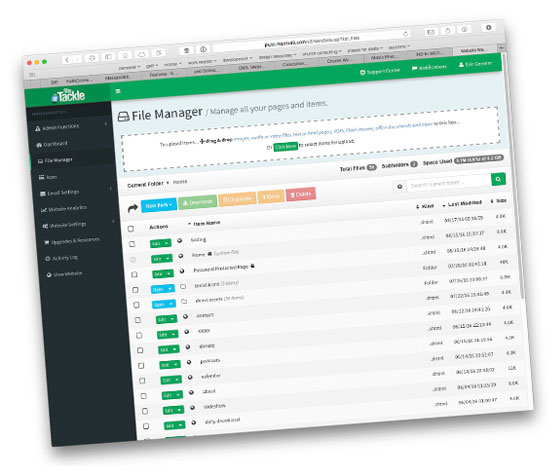558x476 pixels.
Task: Click the folder icon beside social icons
Action: click(x=183, y=286)
